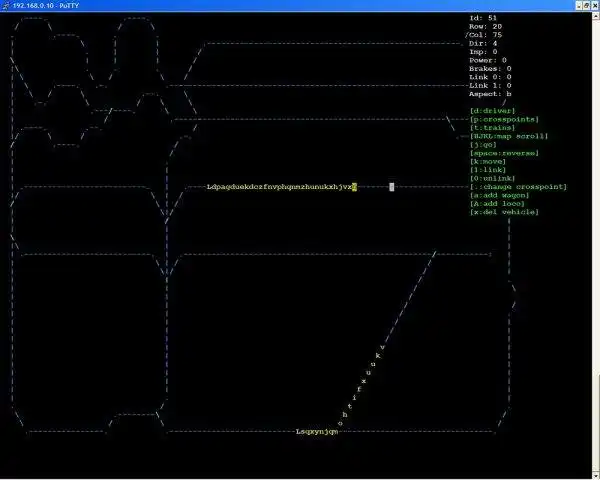Click the 'Id: 51' status line
Viewport: 600px width, 480px height.
point(483,18)
